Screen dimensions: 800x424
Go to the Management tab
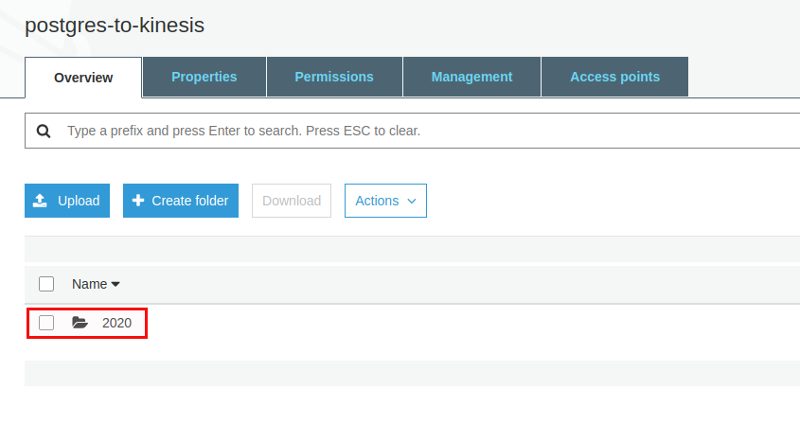(471, 77)
